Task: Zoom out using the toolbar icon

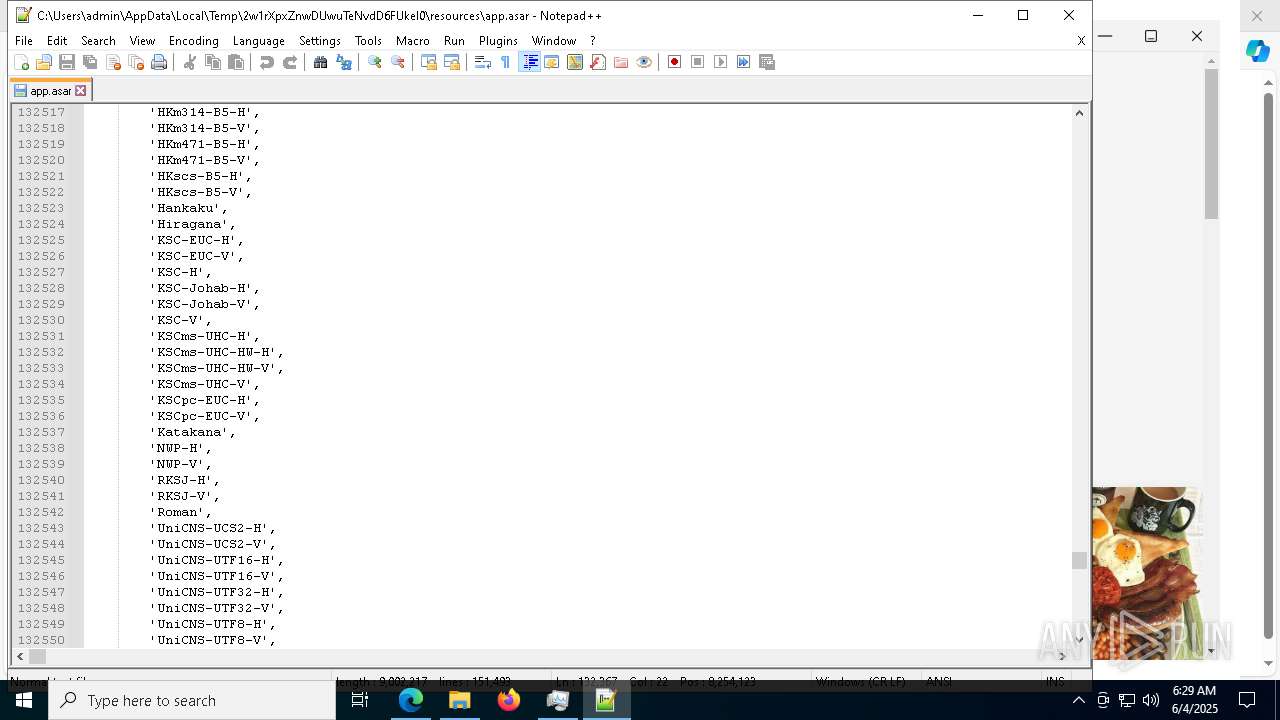Action: pyautogui.click(x=398, y=62)
